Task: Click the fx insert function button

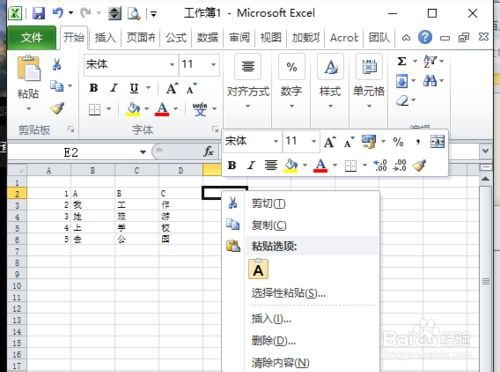Action: (x=209, y=152)
